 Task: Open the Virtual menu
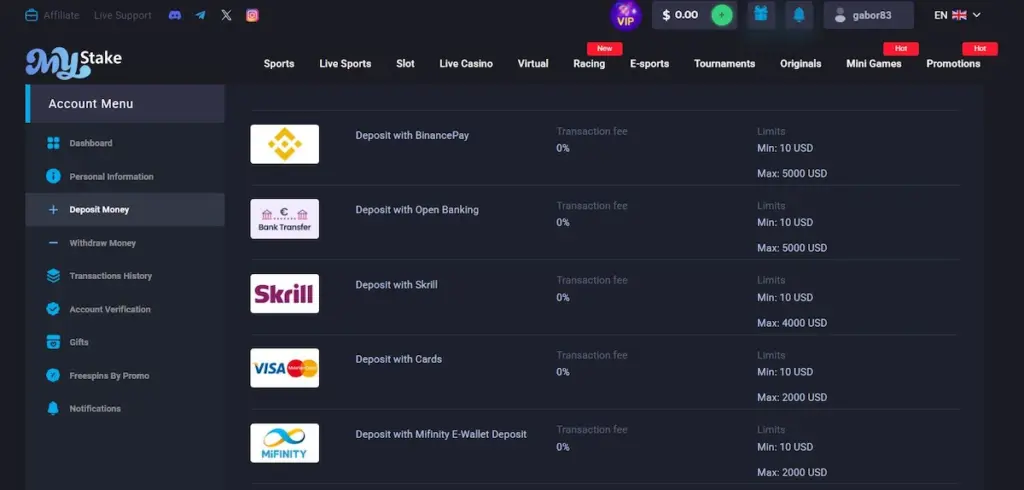(x=533, y=63)
